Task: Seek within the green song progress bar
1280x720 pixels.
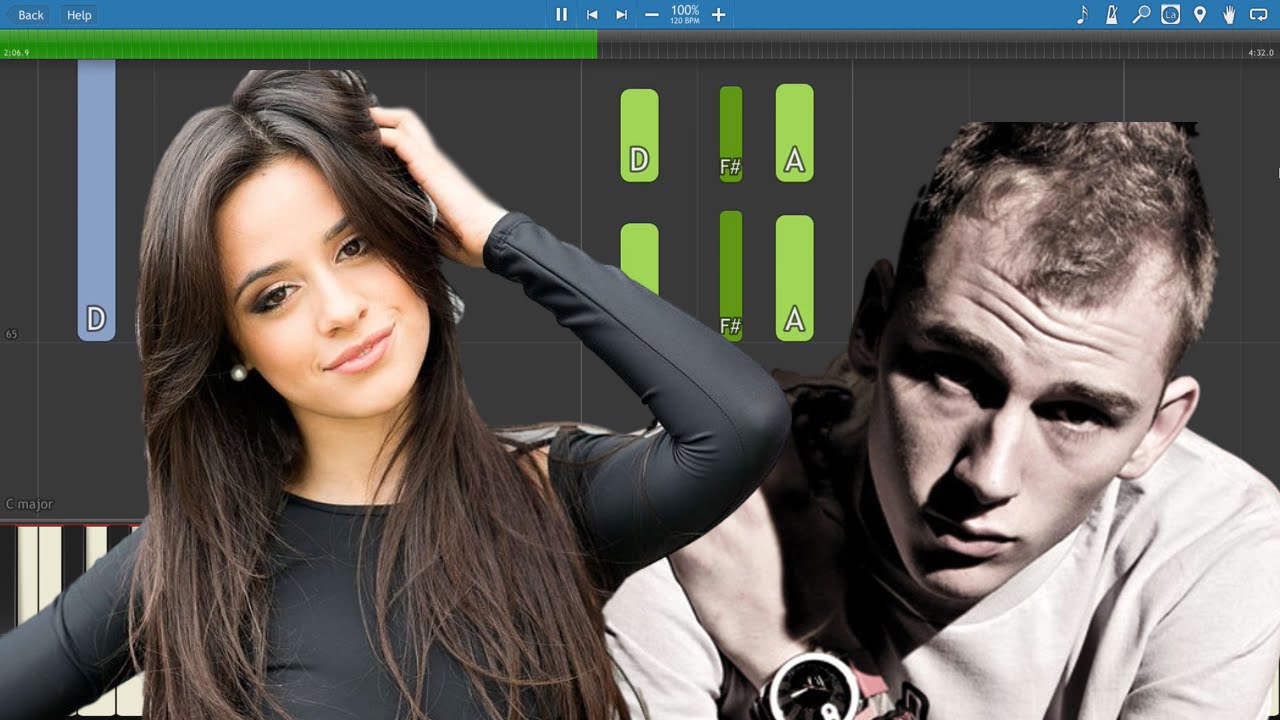Action: point(299,44)
